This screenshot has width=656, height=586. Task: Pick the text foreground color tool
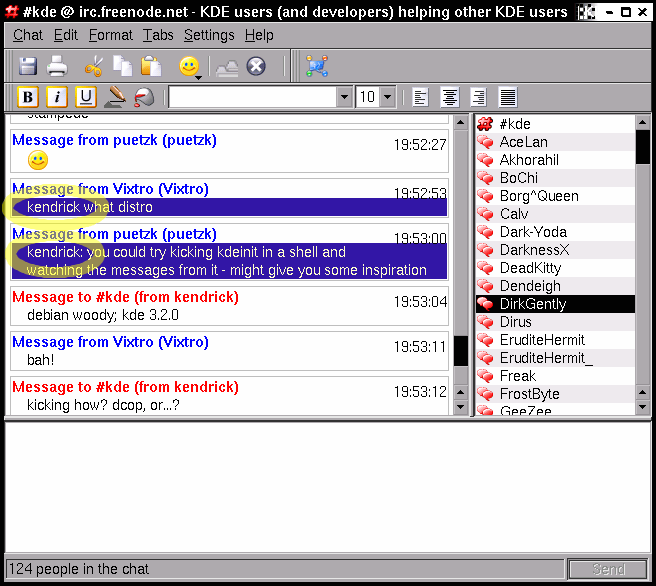pyautogui.click(x=115, y=97)
